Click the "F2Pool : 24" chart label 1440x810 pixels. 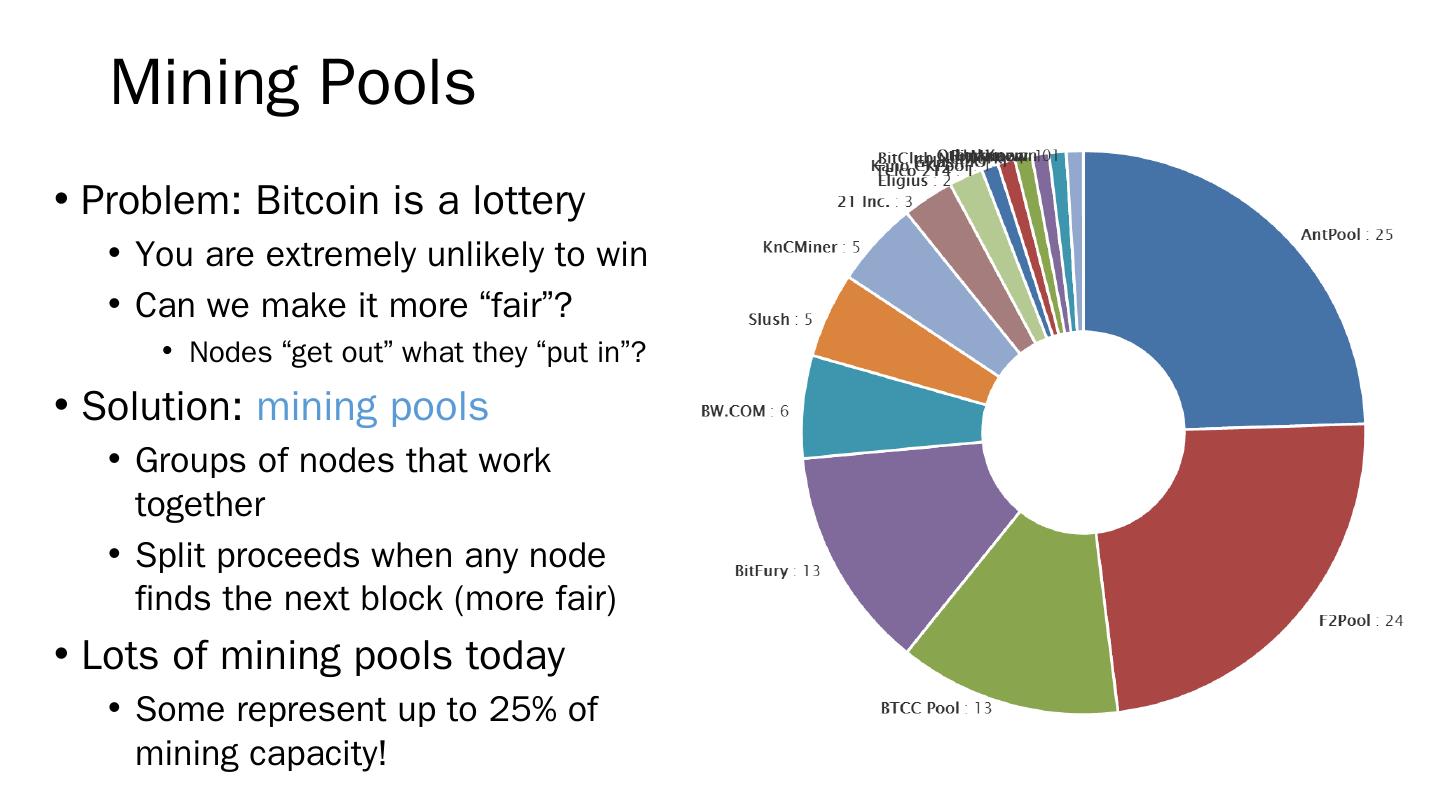pos(1360,621)
